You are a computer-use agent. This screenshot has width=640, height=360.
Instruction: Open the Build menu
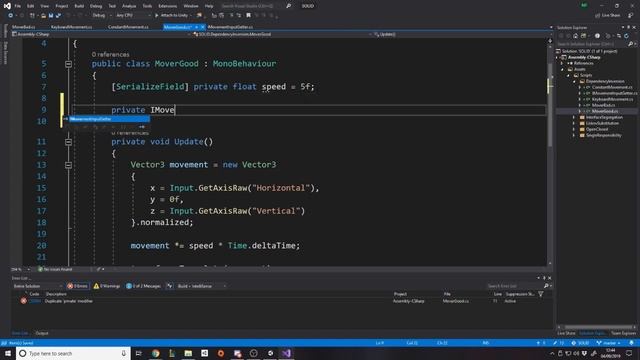pyautogui.click(x=79, y=6)
